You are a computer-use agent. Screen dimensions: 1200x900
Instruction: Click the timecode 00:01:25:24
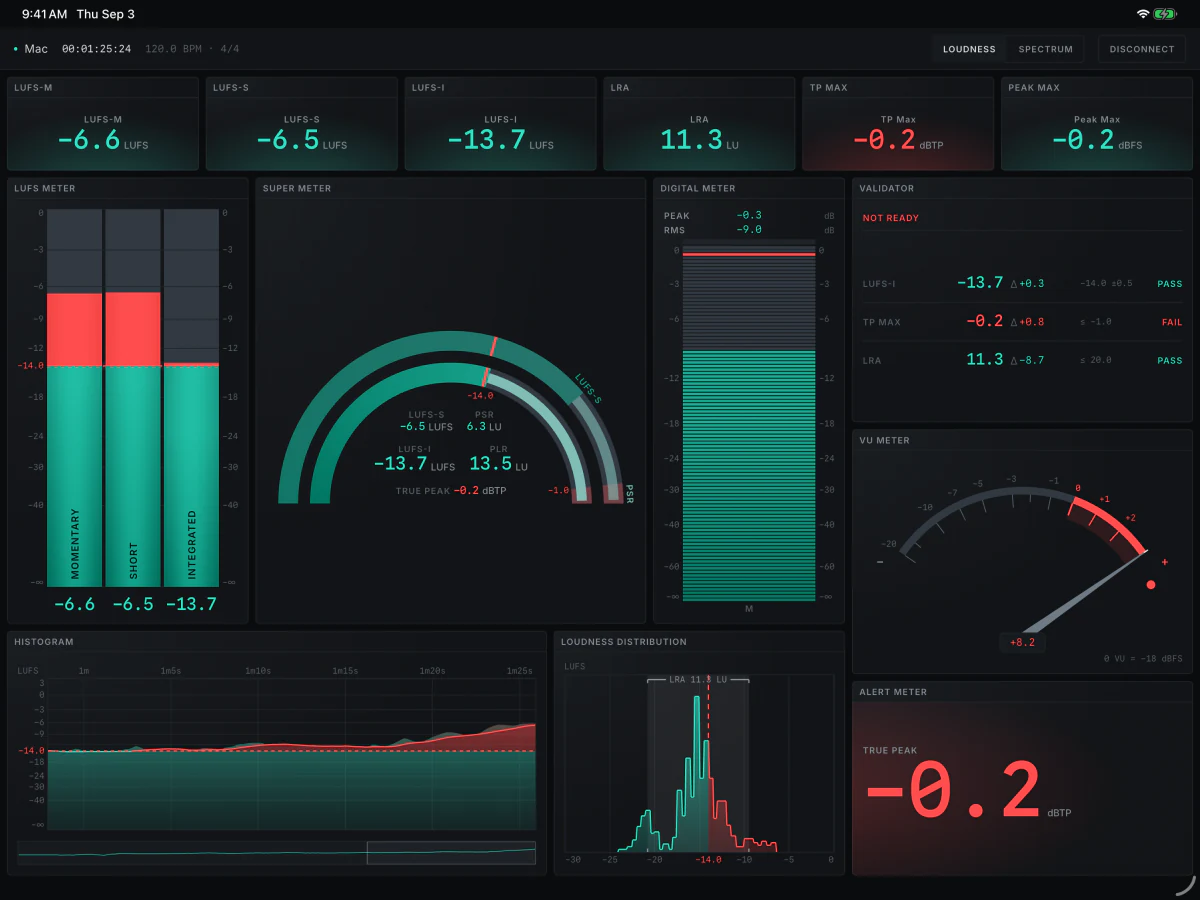(96, 49)
